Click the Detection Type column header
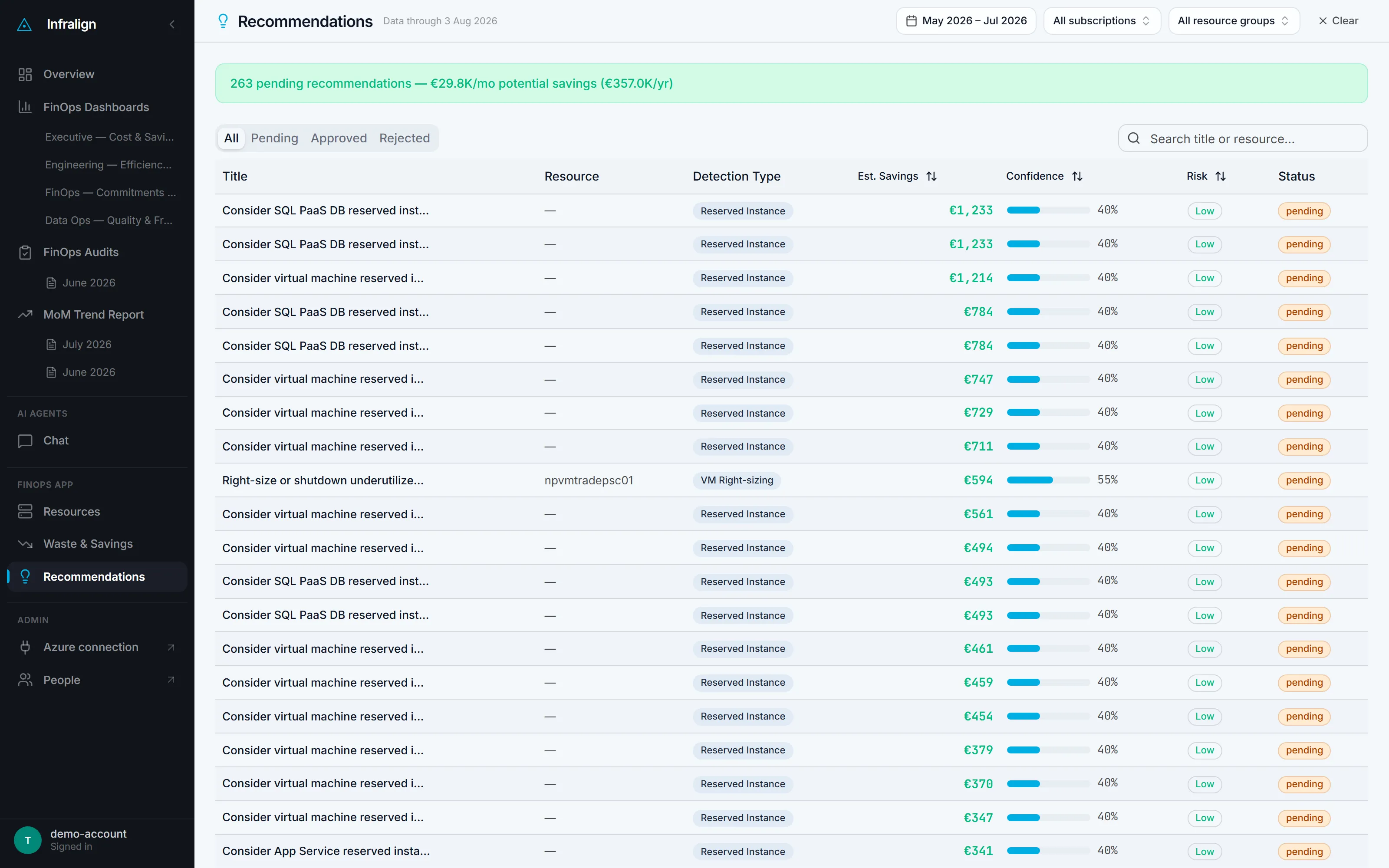Viewport: 1389px width, 868px height. [737, 176]
